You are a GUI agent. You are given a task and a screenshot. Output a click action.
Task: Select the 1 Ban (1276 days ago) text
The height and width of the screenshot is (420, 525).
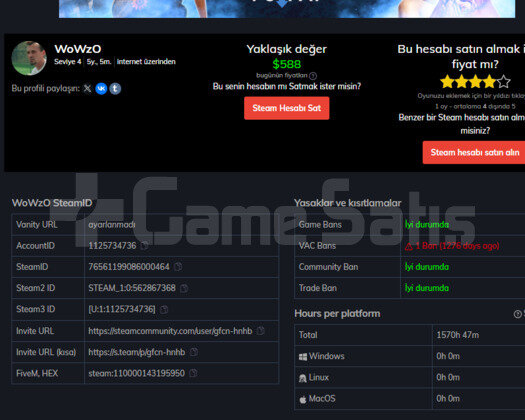click(457, 246)
